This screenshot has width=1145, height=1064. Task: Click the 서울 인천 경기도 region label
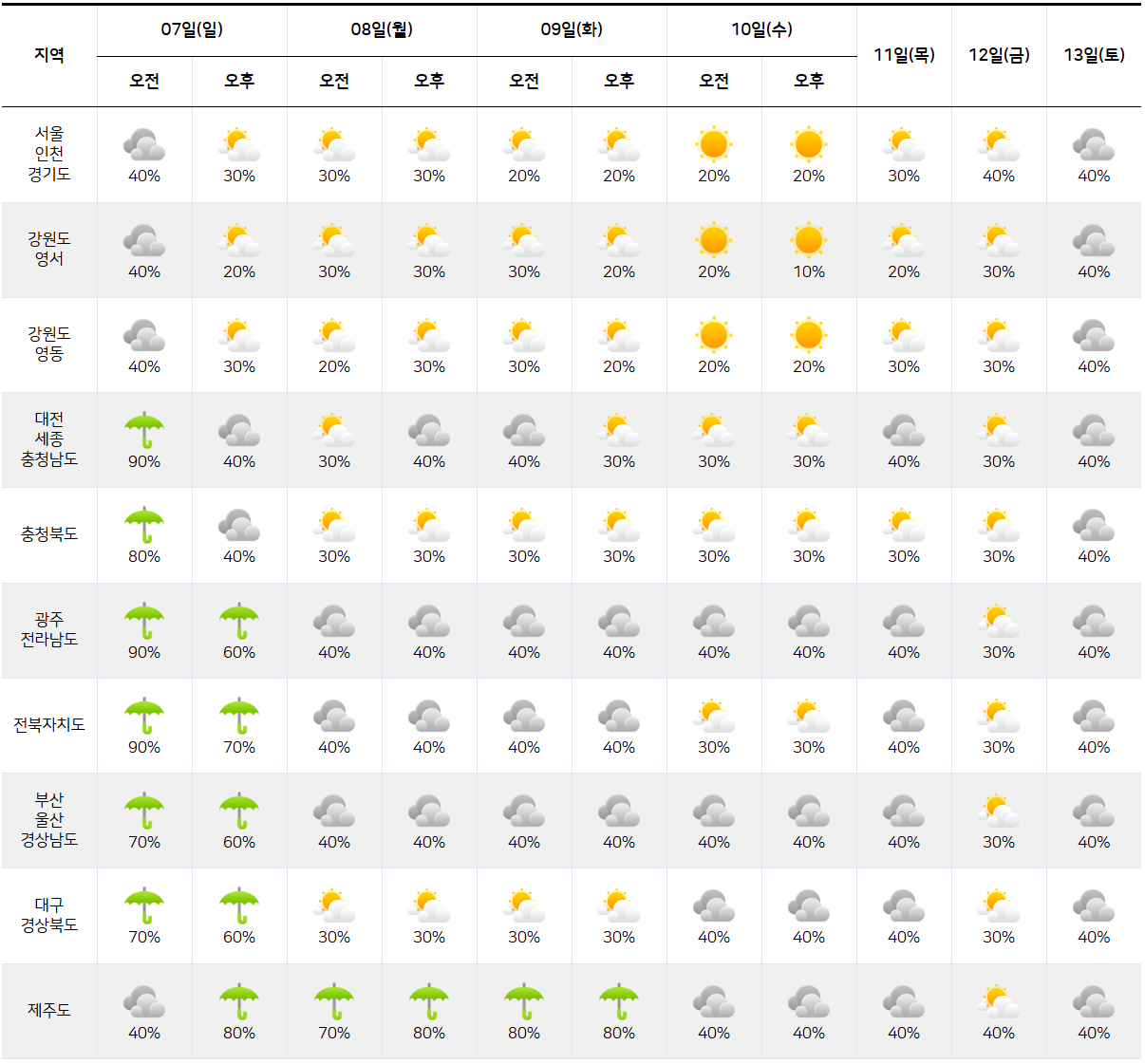point(49,154)
